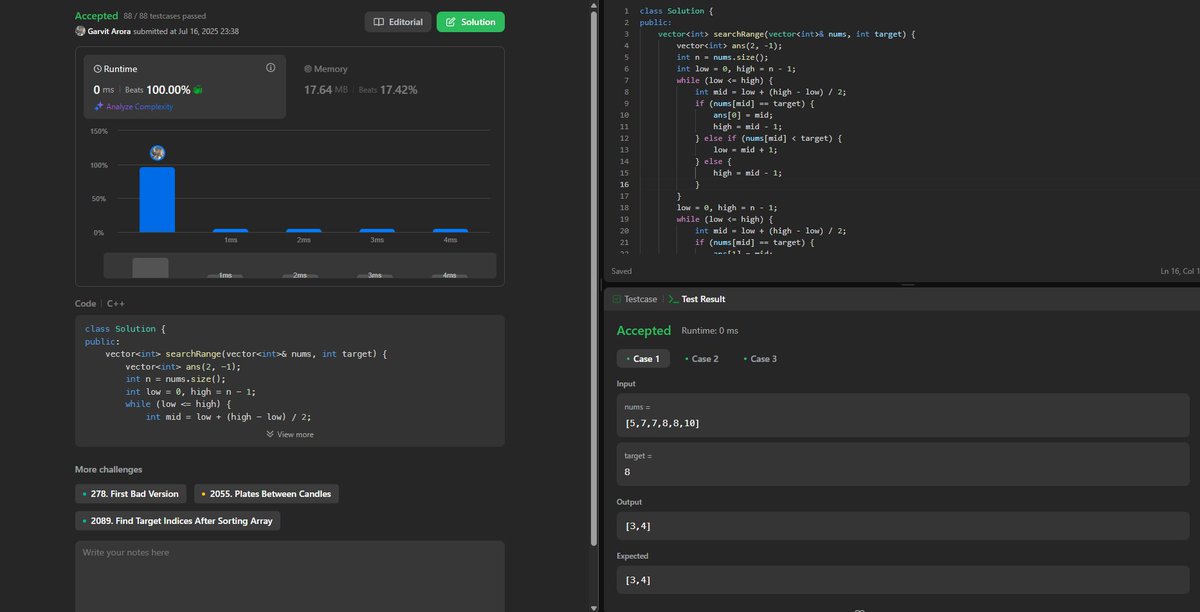Click the short bar above the 1ms axis label
Screen dimensions: 1200x612
point(230,231)
